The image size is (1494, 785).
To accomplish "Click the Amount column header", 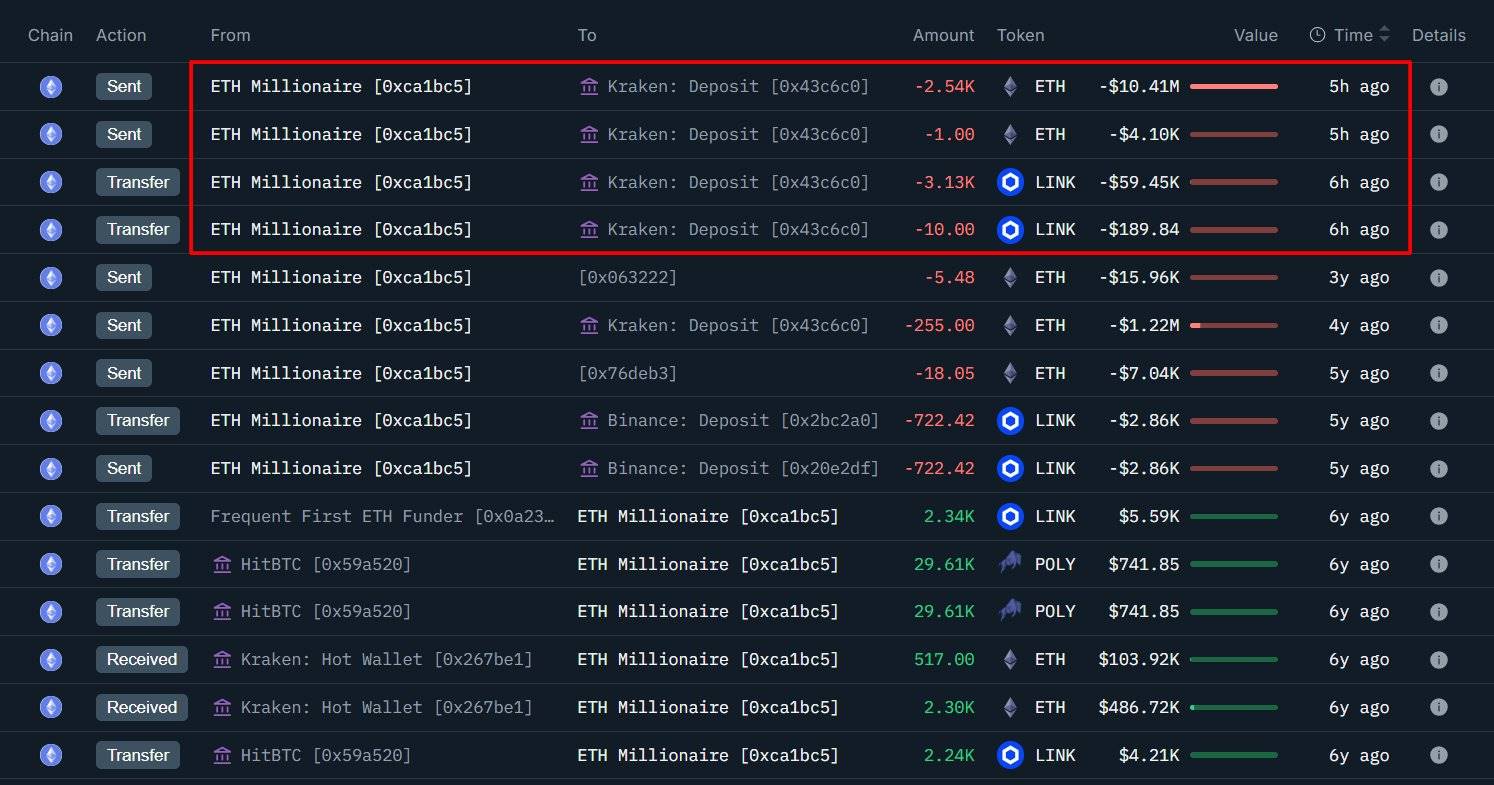I will pos(943,35).
